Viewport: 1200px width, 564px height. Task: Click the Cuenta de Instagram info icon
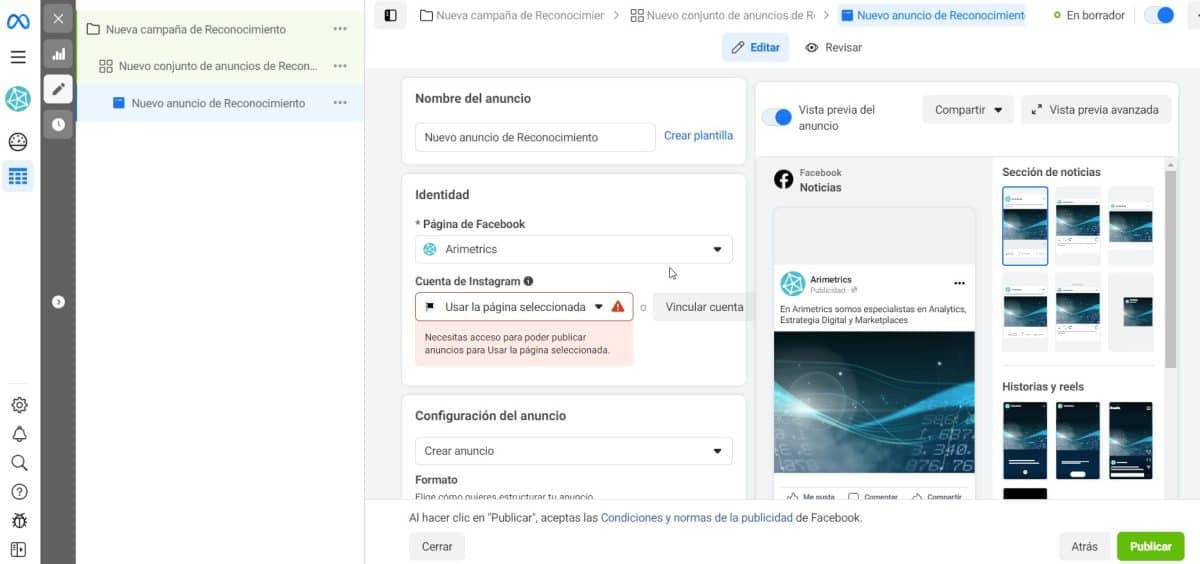(x=528, y=281)
